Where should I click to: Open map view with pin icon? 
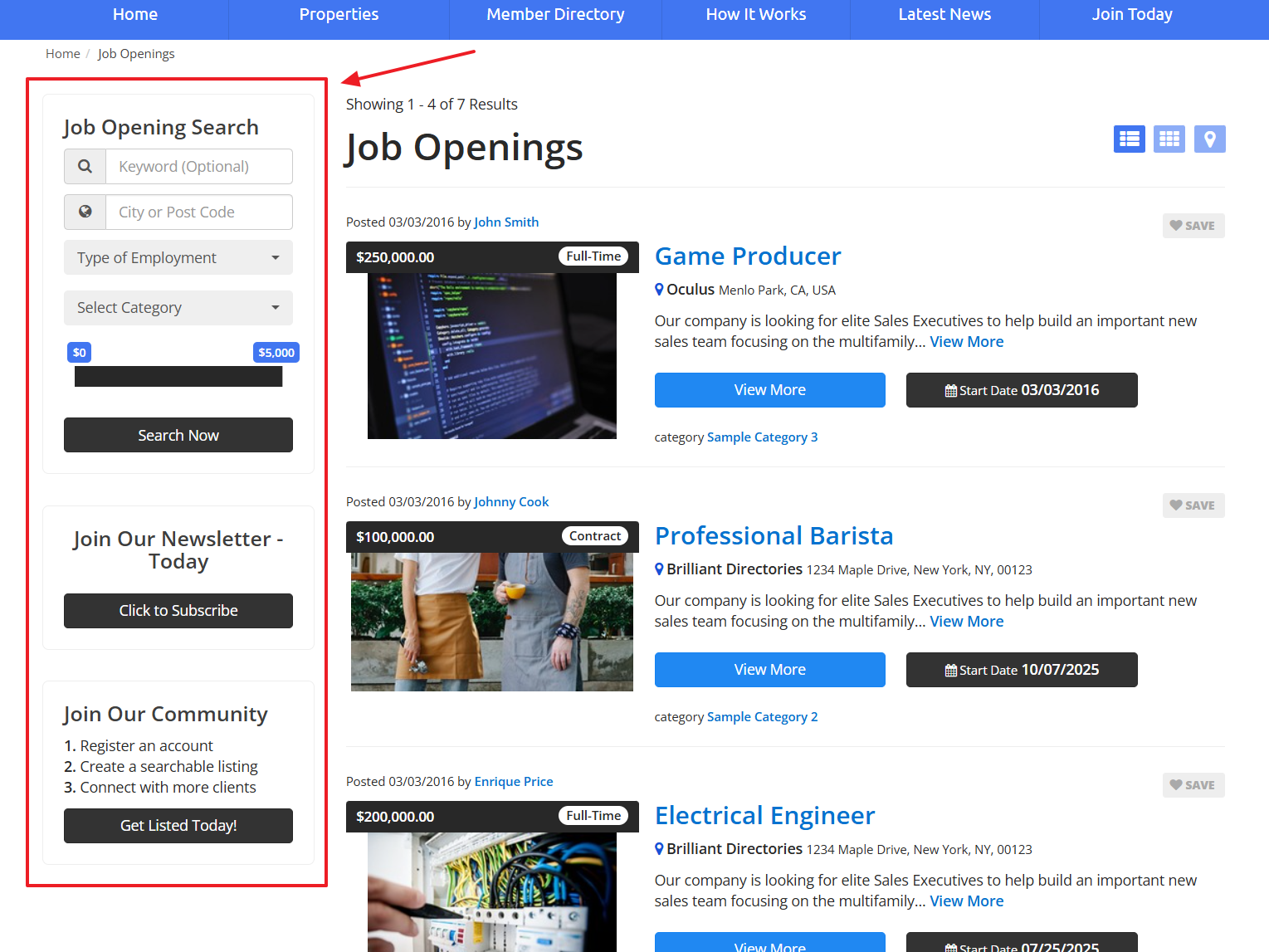click(x=1210, y=139)
